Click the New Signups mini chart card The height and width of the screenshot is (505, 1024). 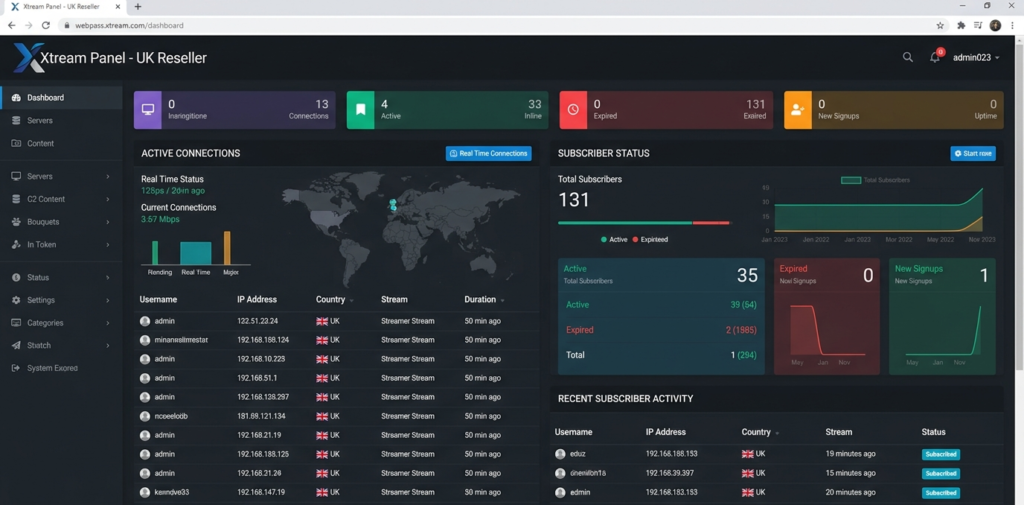pyautogui.click(x=942, y=317)
